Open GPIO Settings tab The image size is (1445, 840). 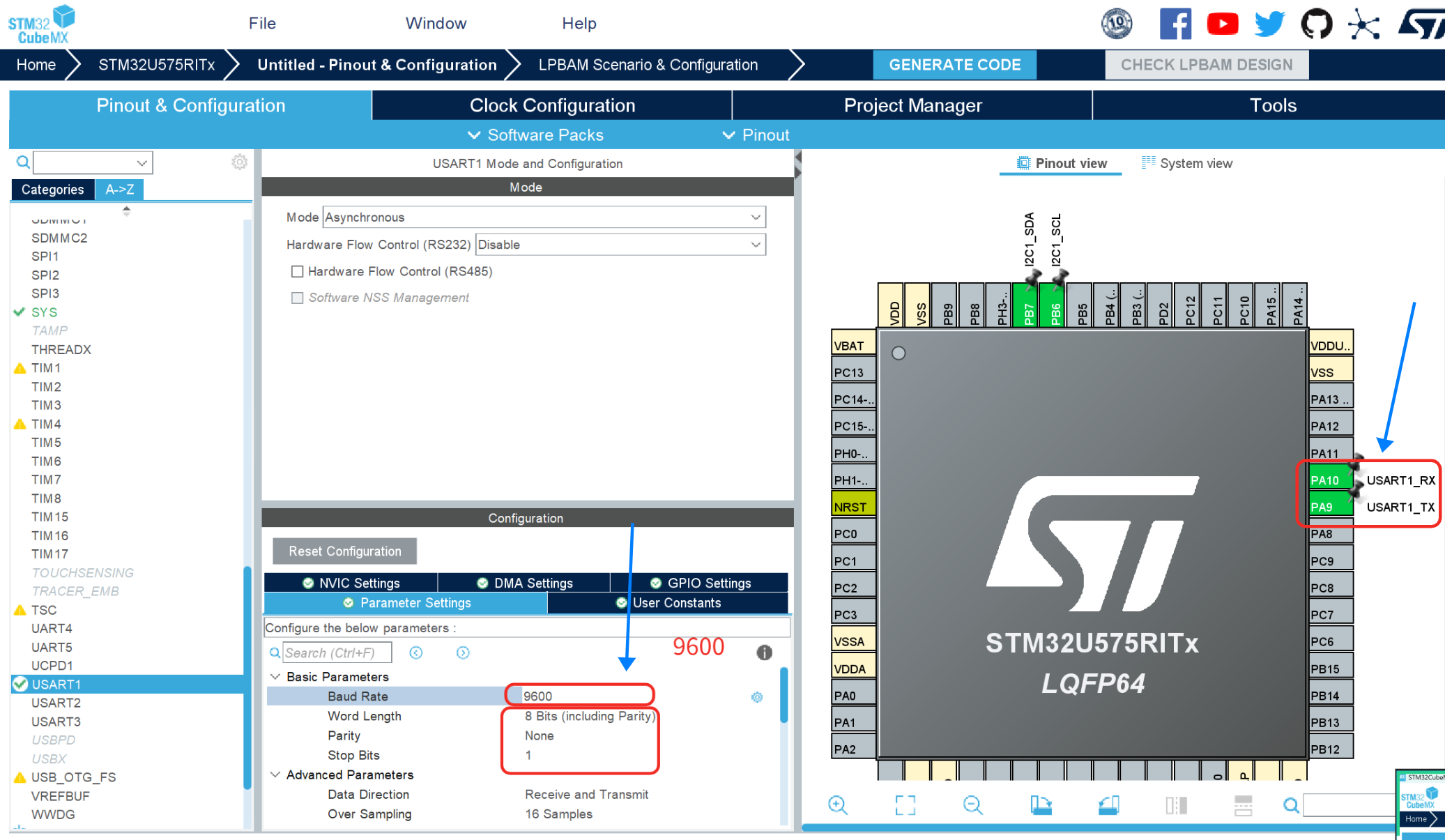(700, 583)
